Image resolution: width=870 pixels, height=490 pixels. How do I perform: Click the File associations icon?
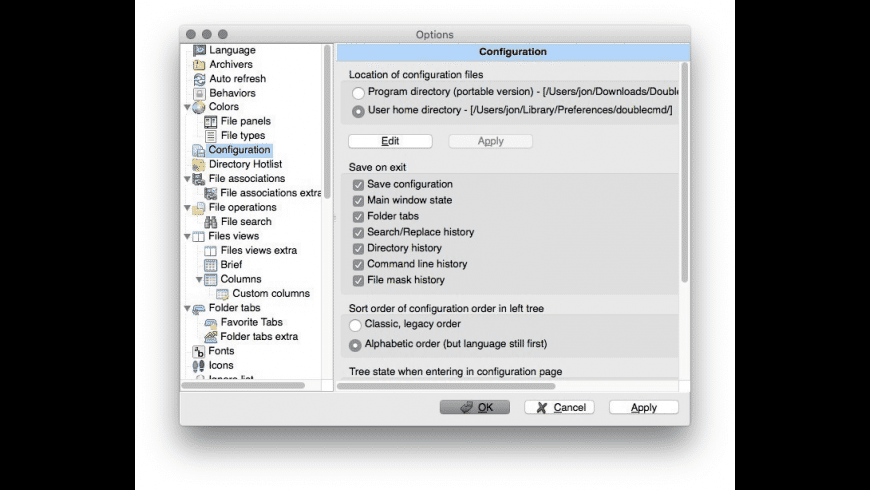(199, 179)
